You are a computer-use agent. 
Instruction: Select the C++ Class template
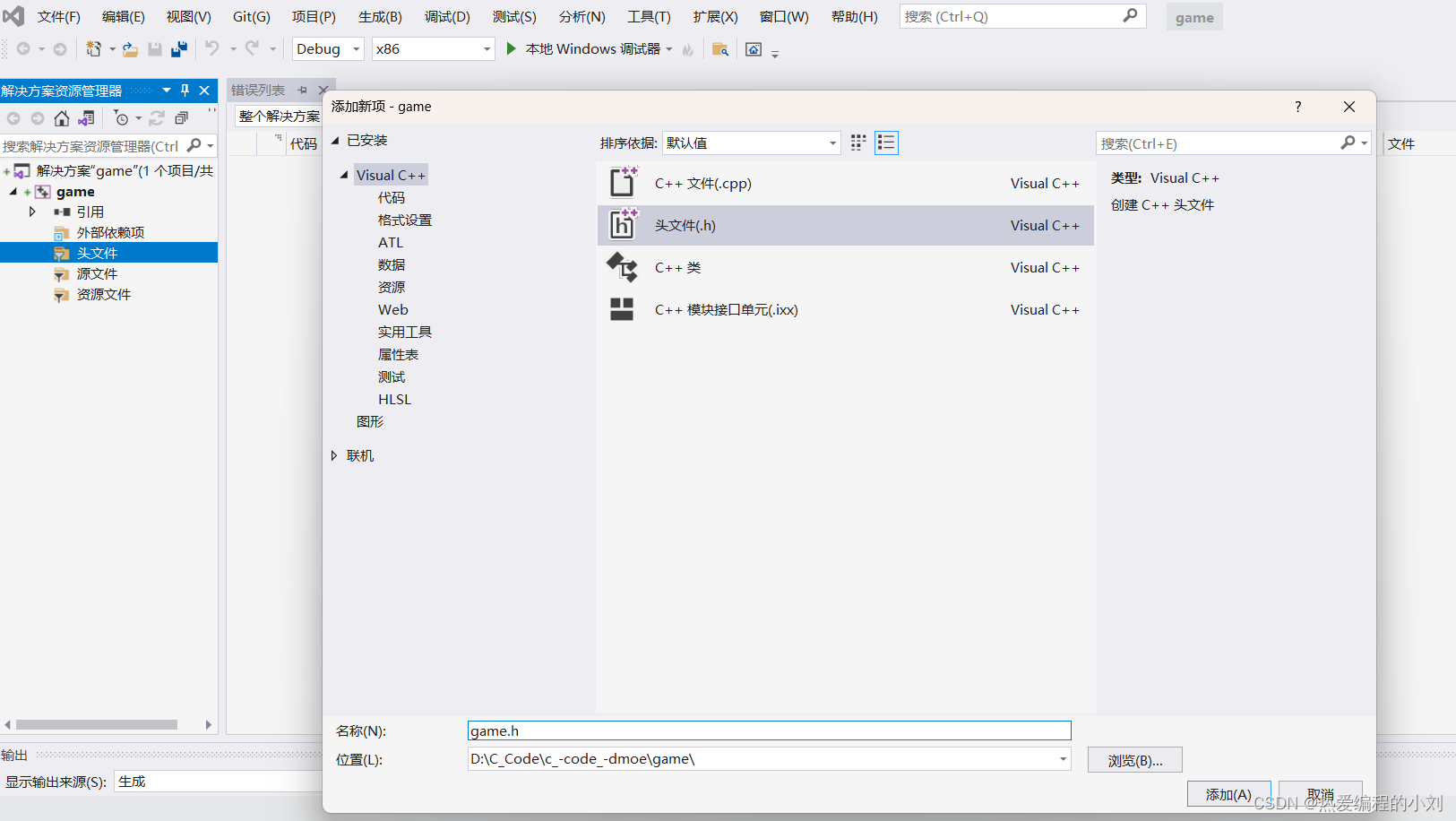click(x=845, y=268)
